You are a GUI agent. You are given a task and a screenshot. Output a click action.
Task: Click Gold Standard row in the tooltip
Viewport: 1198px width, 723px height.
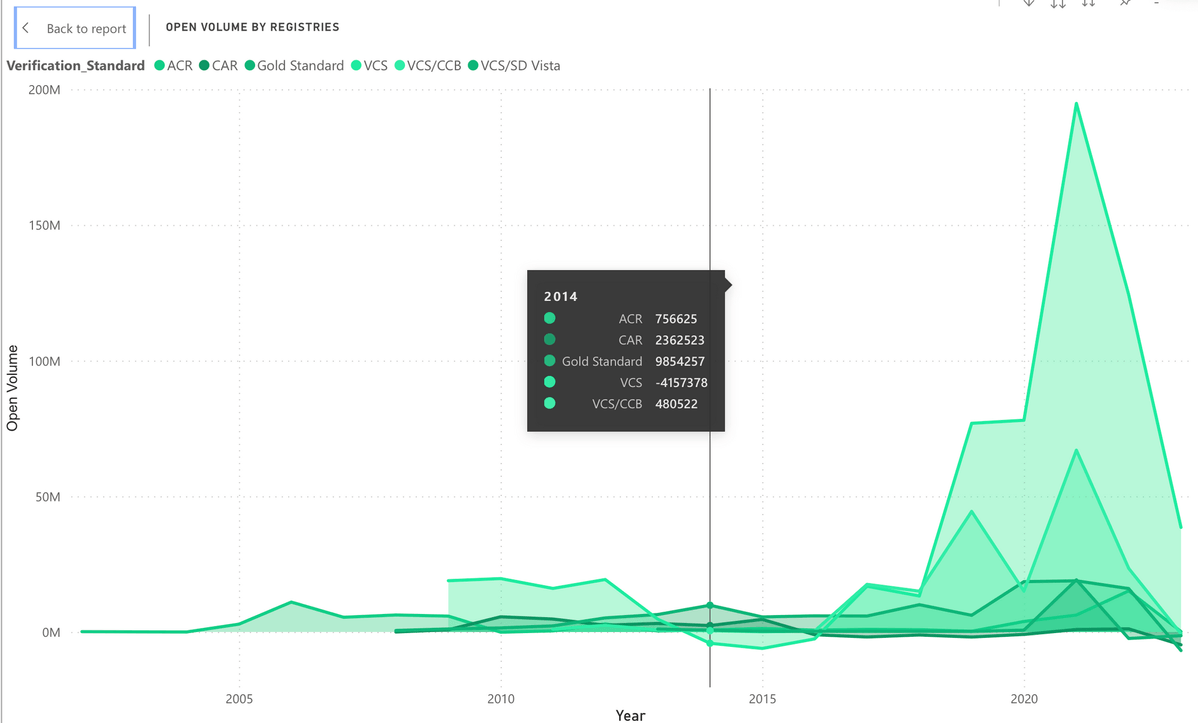pos(625,361)
